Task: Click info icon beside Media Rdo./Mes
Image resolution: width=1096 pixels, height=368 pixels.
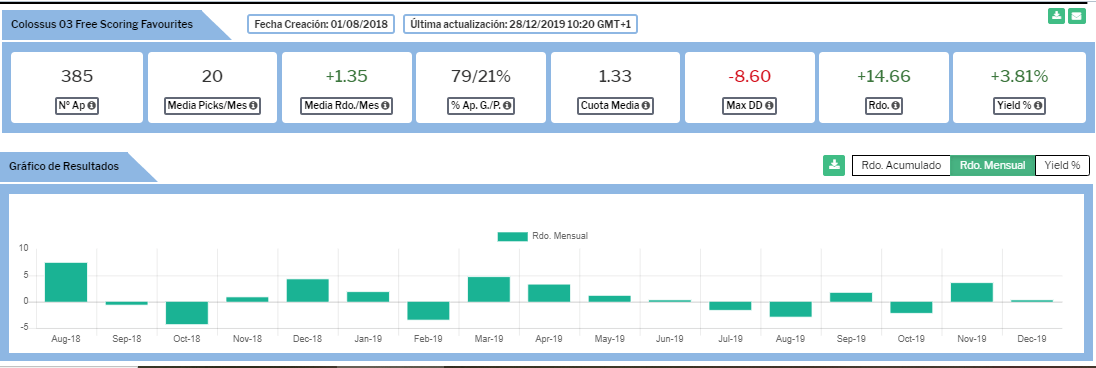Action: pyautogui.click(x=384, y=106)
